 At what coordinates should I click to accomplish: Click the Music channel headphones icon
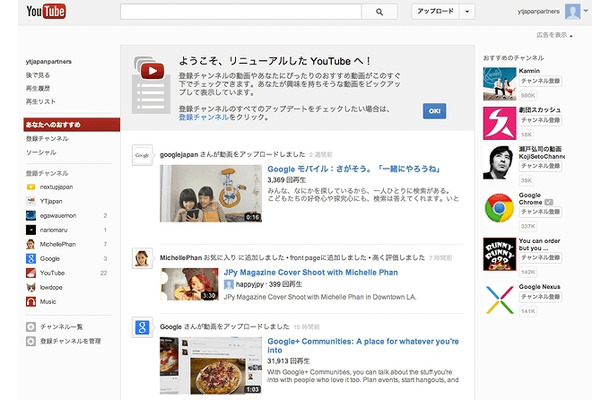31,302
